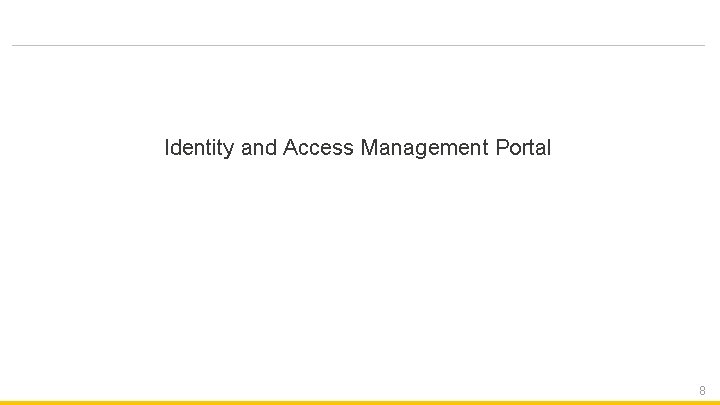The height and width of the screenshot is (405, 720).
Task: Click the blank slide body below title
Action: 358,276
